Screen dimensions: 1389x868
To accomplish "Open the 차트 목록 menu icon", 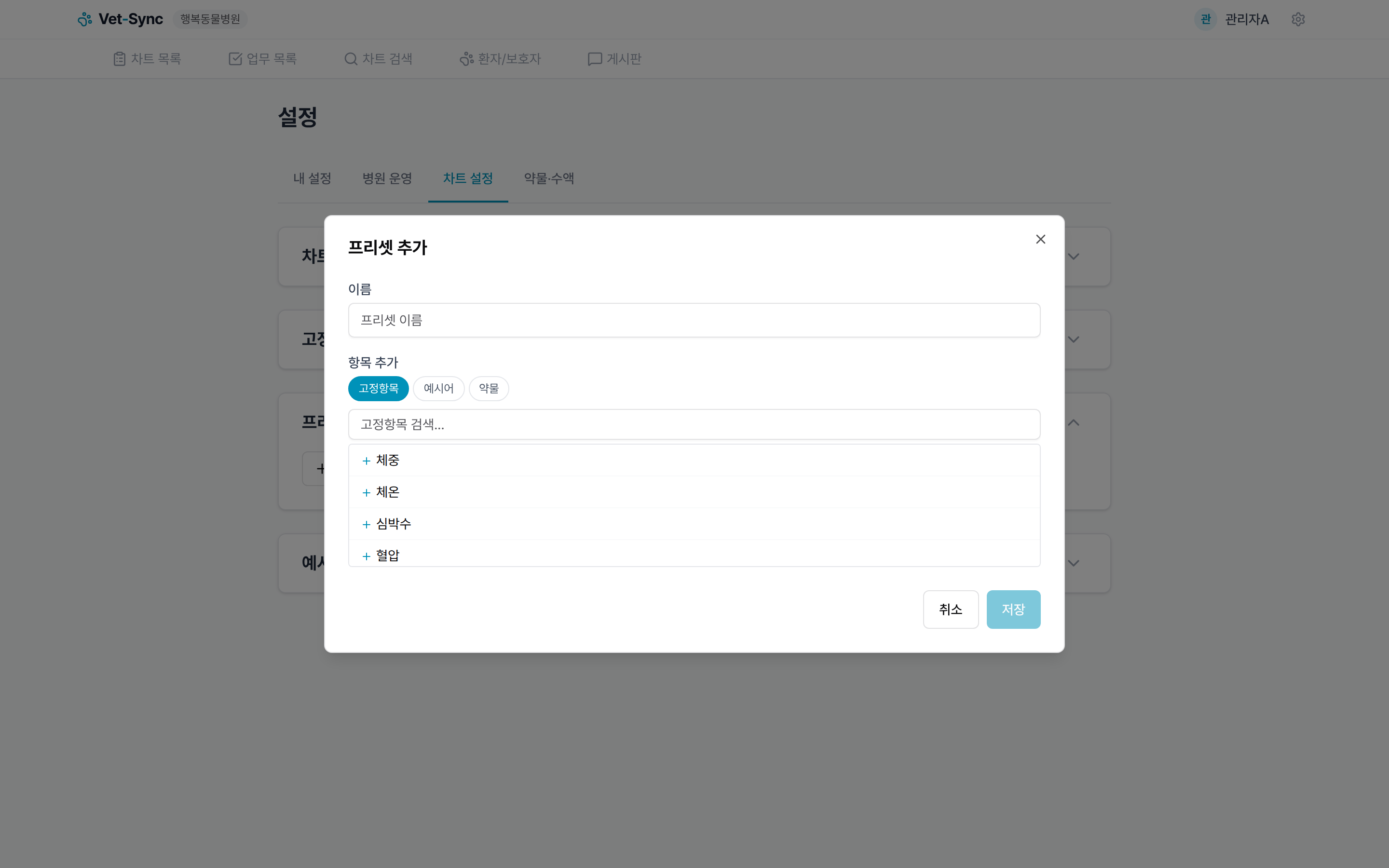I will [x=119, y=58].
